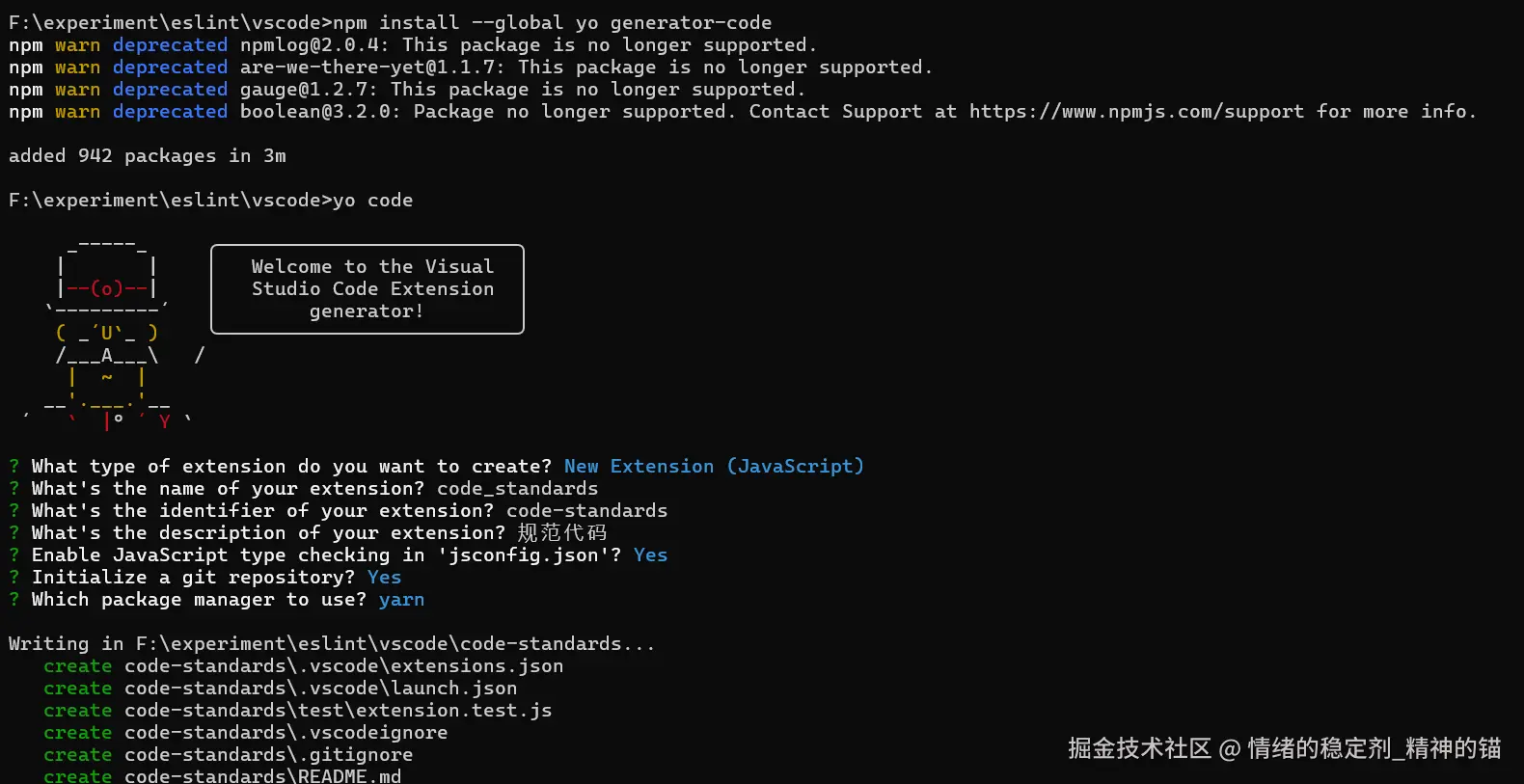Click the Chinese description answer text

(x=561, y=533)
